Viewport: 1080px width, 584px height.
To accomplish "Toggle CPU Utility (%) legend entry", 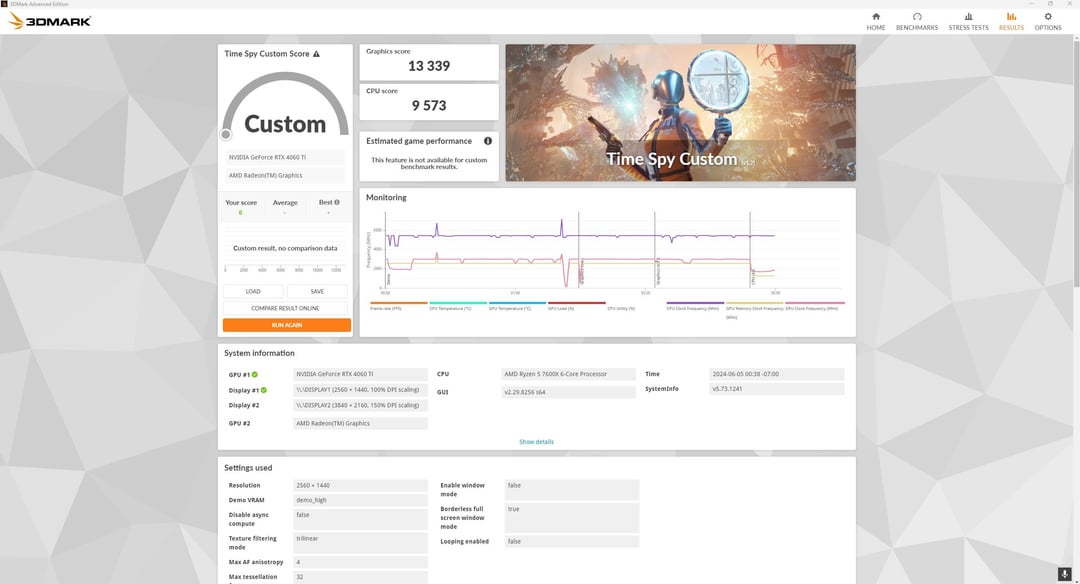I will [x=621, y=309].
